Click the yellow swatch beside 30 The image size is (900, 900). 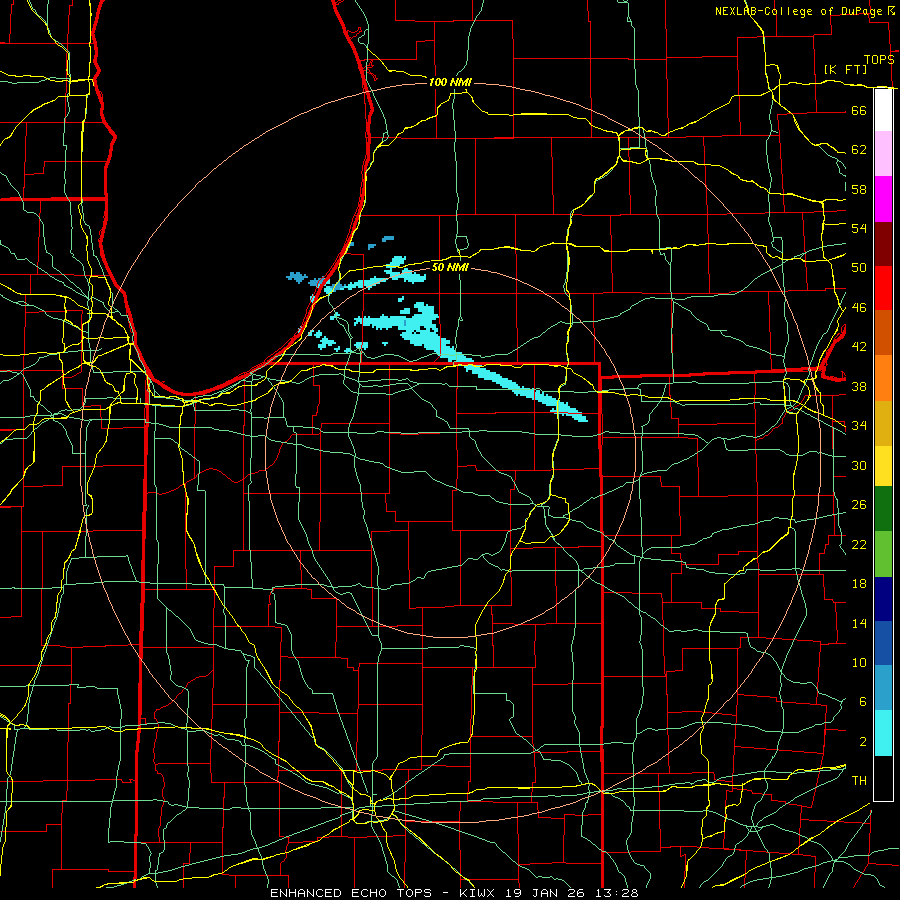coord(883,465)
